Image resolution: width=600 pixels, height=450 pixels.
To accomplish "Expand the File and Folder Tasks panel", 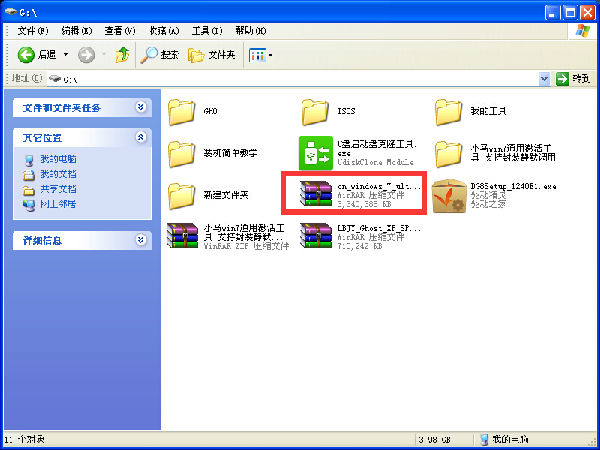I will coord(140,106).
